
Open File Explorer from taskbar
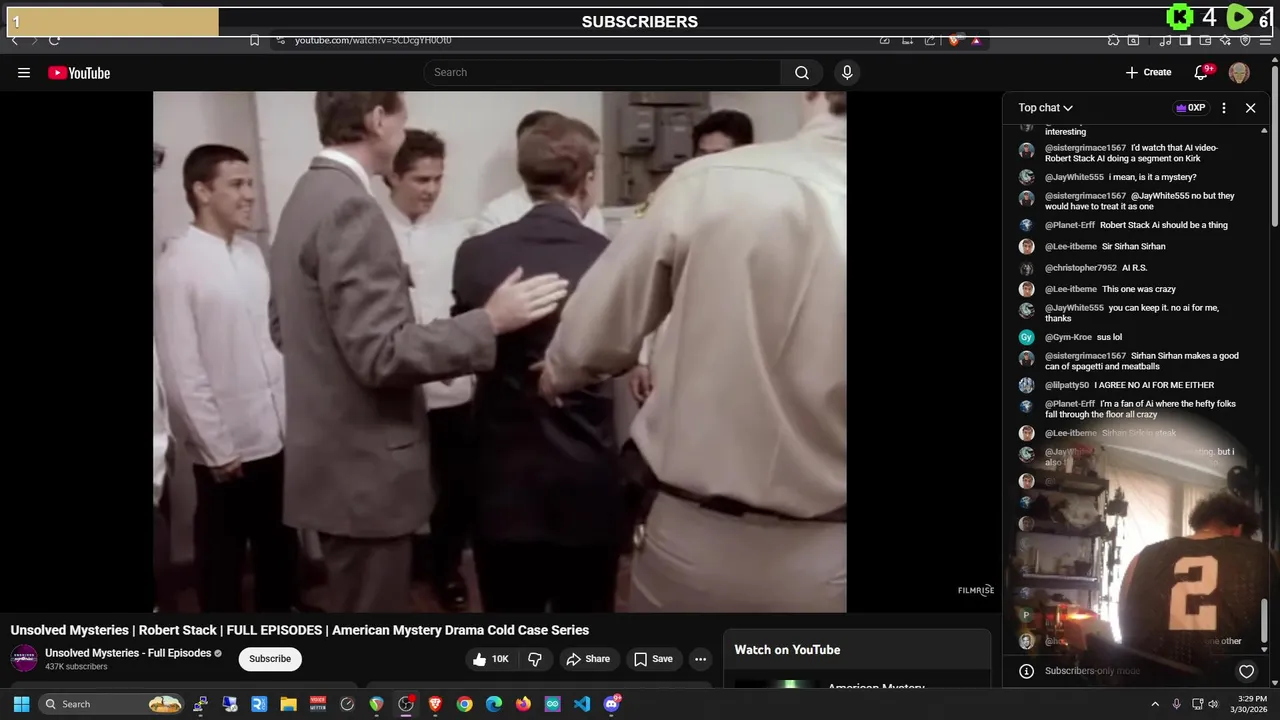pyautogui.click(x=288, y=704)
